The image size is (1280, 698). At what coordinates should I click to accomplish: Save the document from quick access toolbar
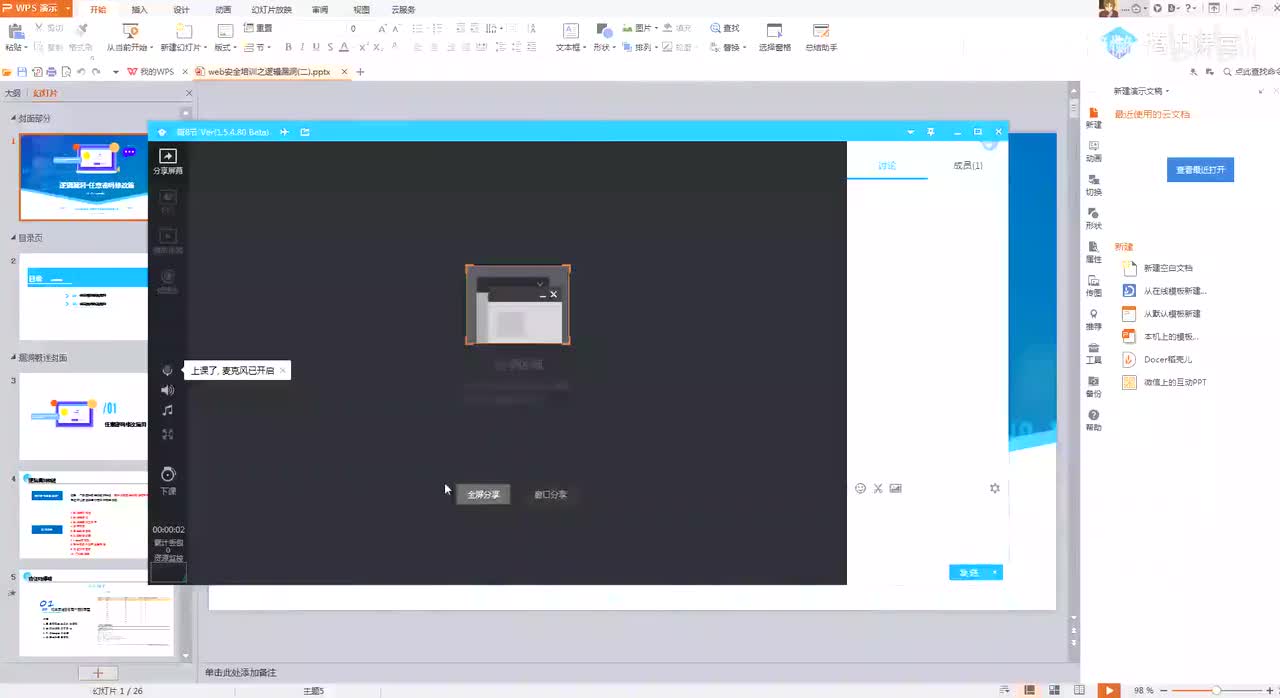(x=22, y=72)
